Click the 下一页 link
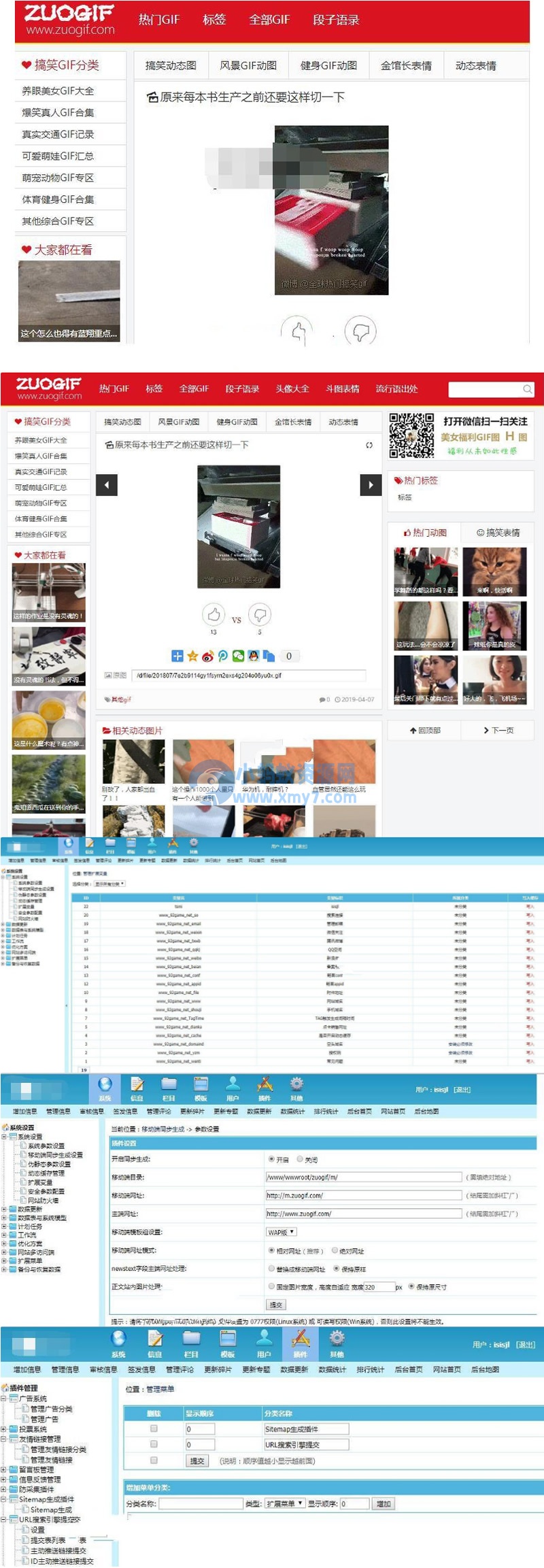This screenshot has height=1568, width=544. click(x=498, y=730)
